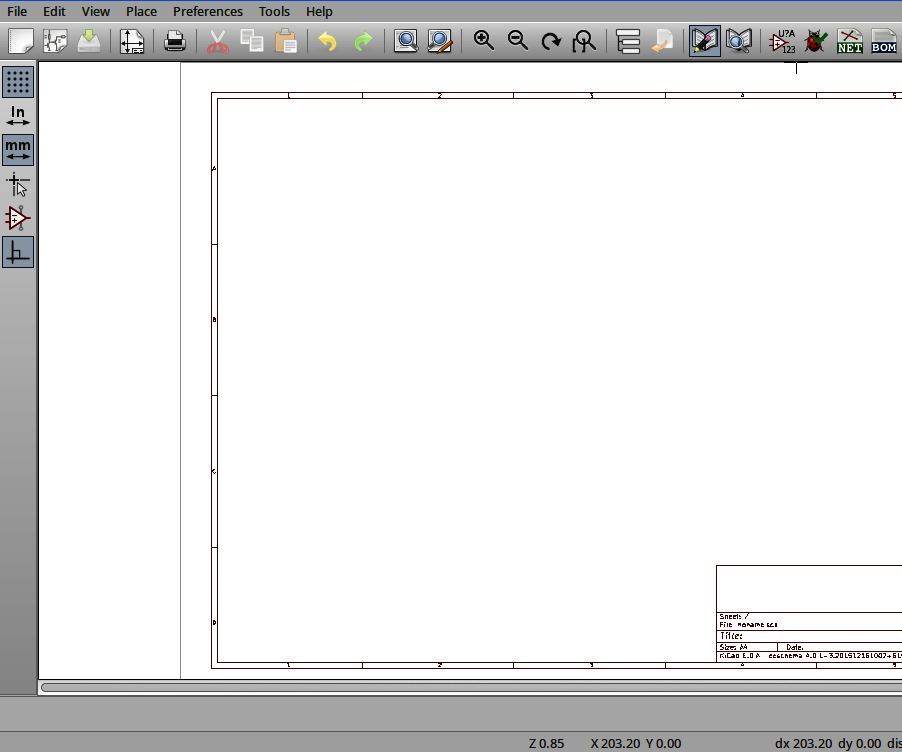
Task: Open Page Settings from the toolbar
Action: pyautogui.click(x=132, y=41)
